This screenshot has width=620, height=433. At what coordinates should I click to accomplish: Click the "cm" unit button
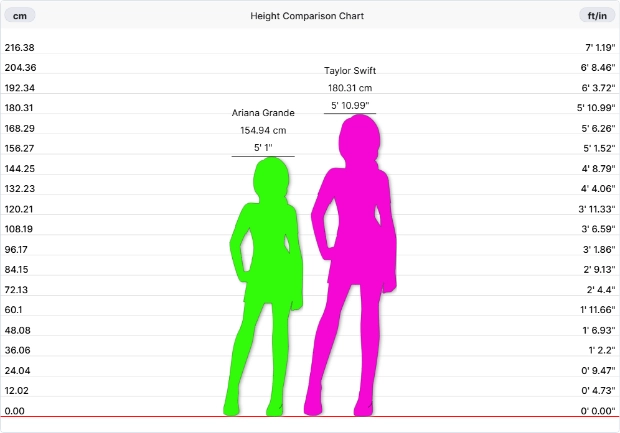point(20,16)
